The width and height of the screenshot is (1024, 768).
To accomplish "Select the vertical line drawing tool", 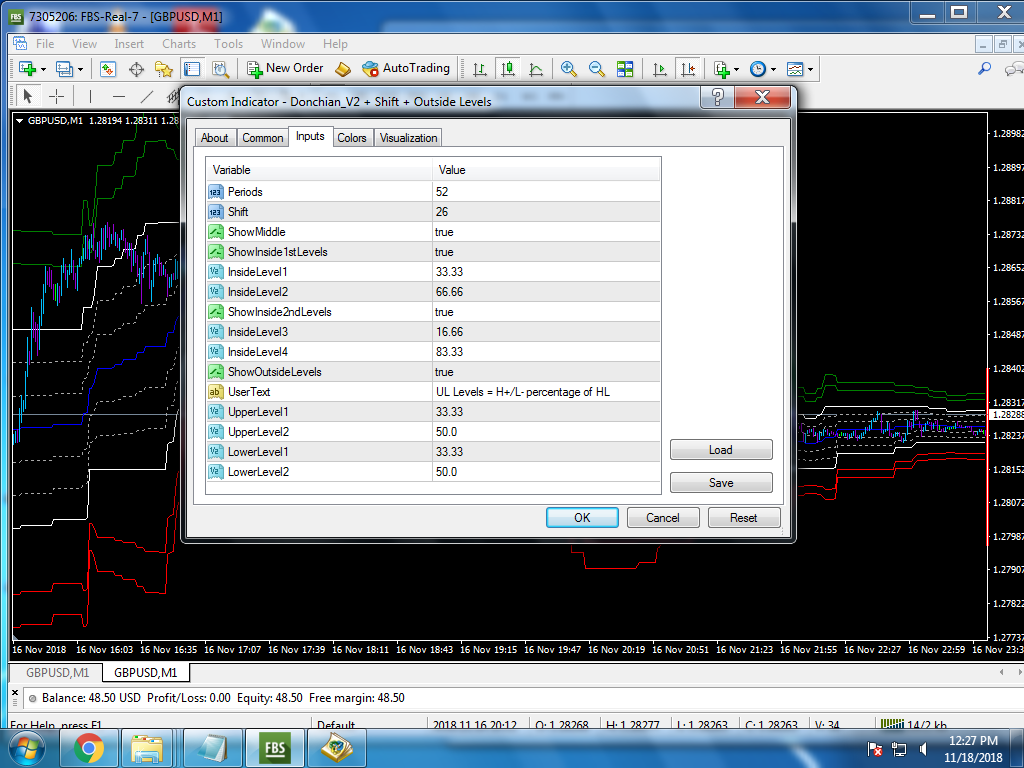I will (x=90, y=97).
